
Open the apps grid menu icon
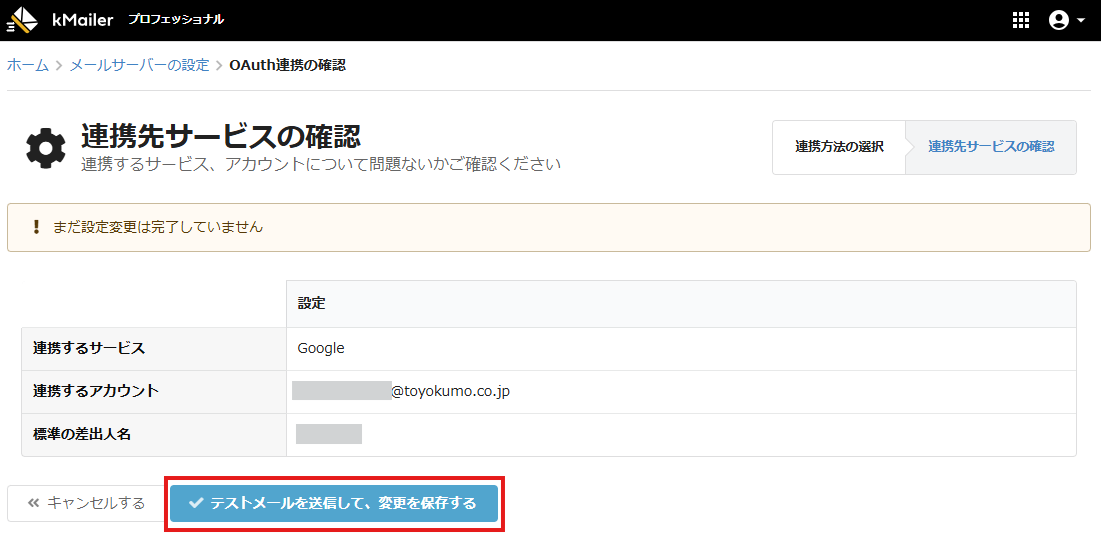click(x=1021, y=20)
